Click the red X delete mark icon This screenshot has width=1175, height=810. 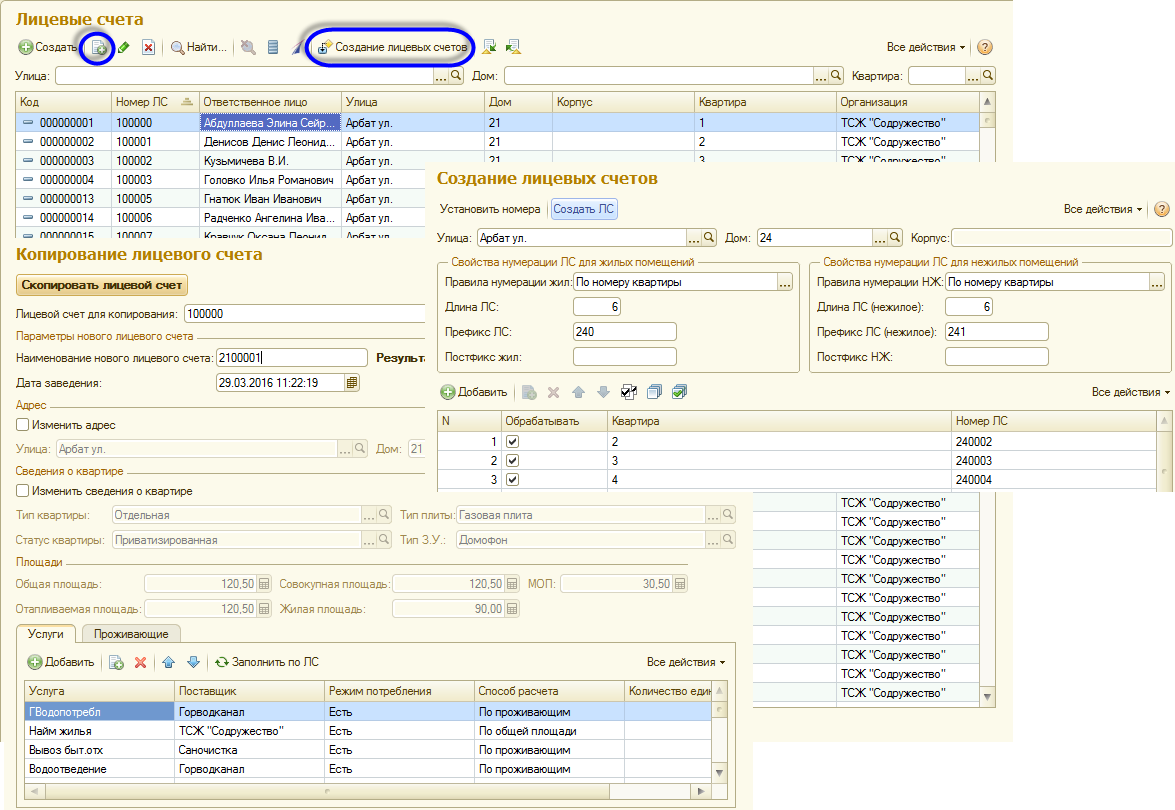pyautogui.click(x=148, y=47)
